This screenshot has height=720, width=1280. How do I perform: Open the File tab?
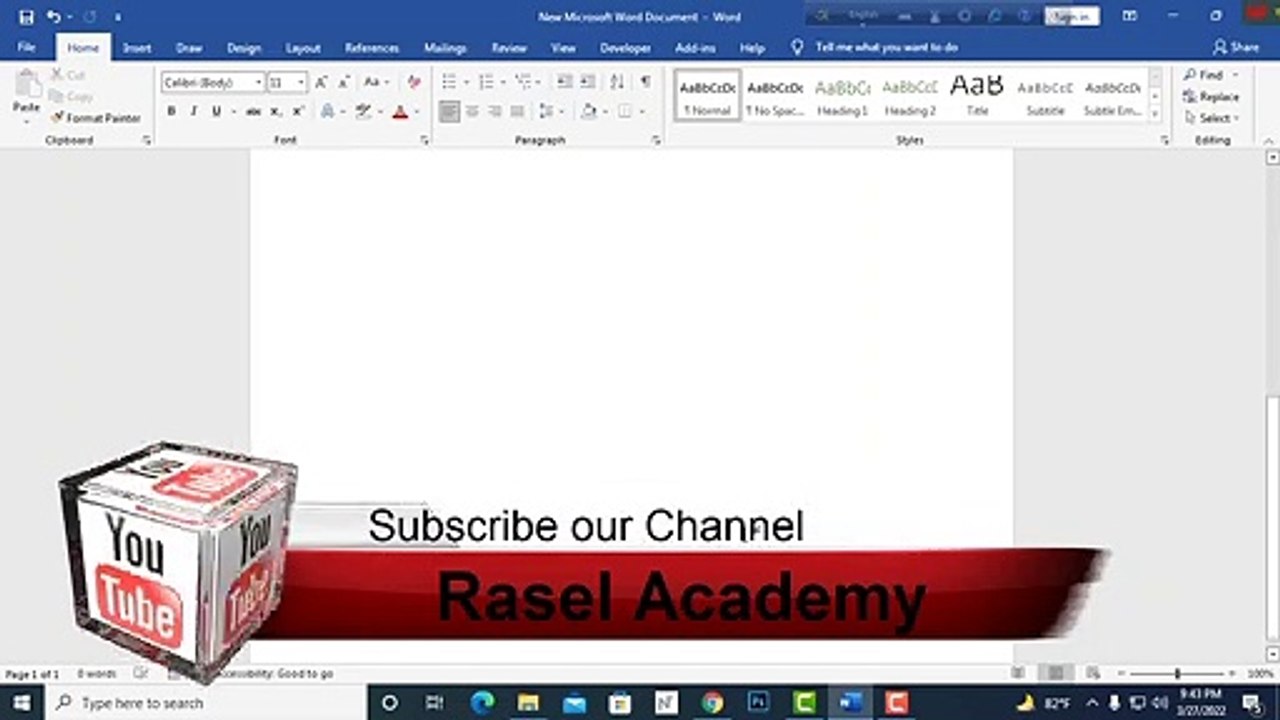pos(27,47)
